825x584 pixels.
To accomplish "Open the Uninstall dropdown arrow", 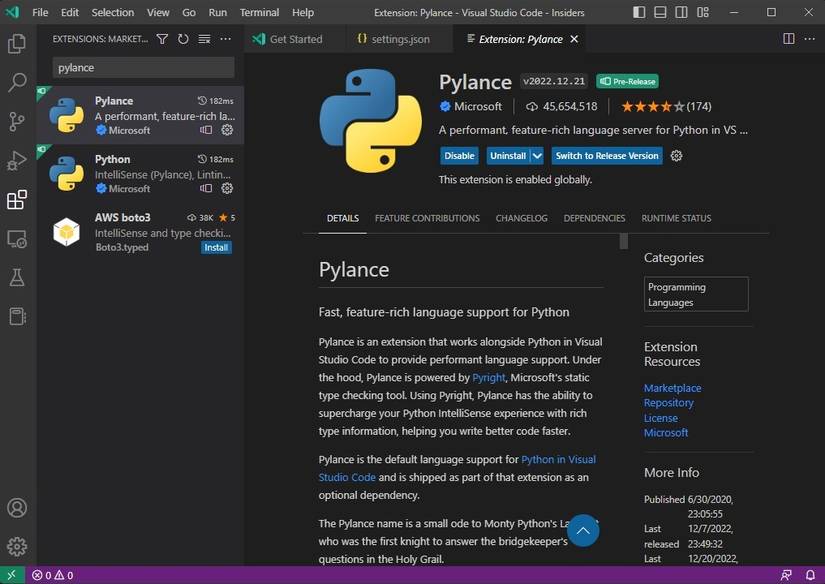I will point(537,156).
